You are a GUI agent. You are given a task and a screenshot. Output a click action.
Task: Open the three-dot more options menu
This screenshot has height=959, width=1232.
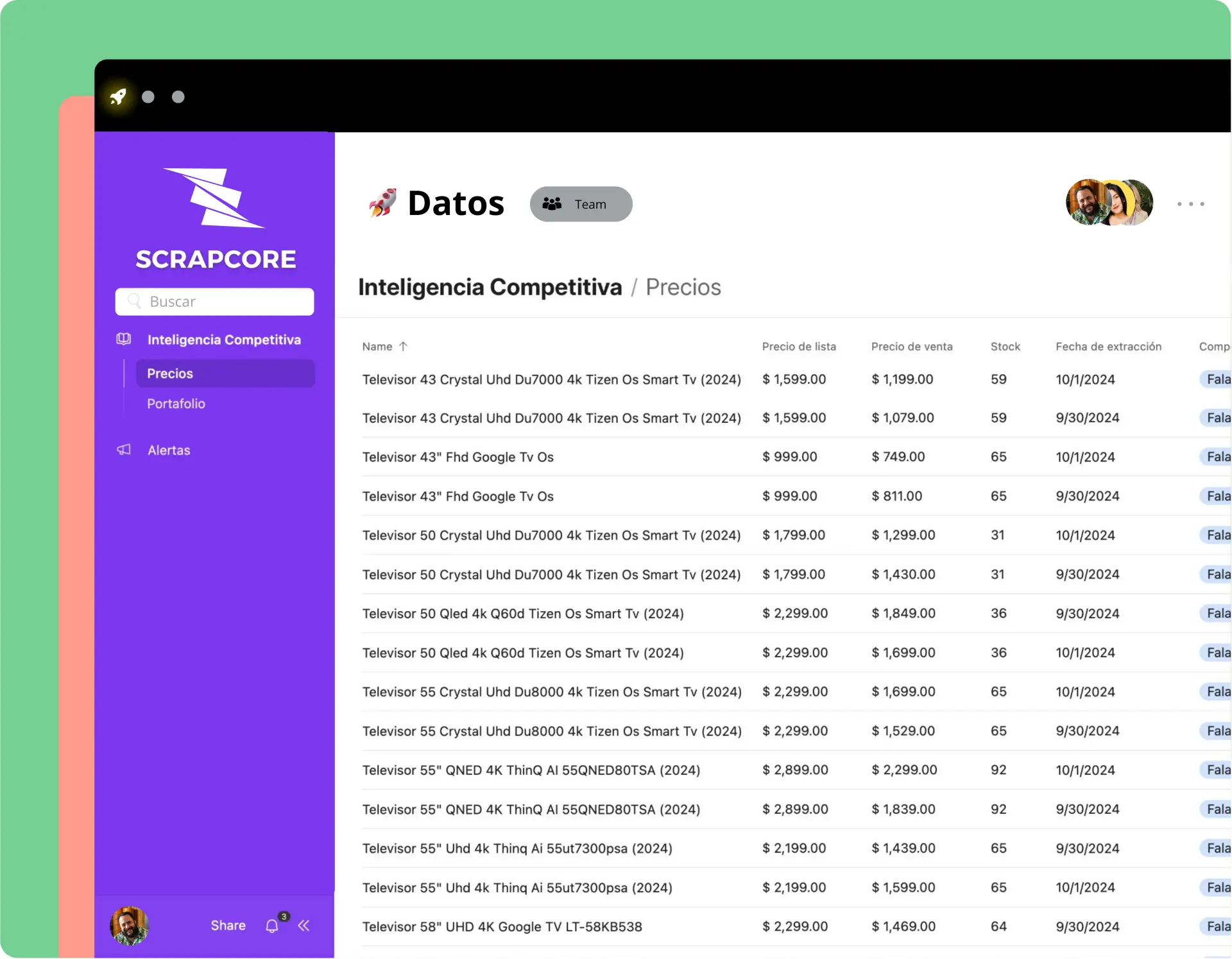[x=1190, y=204]
